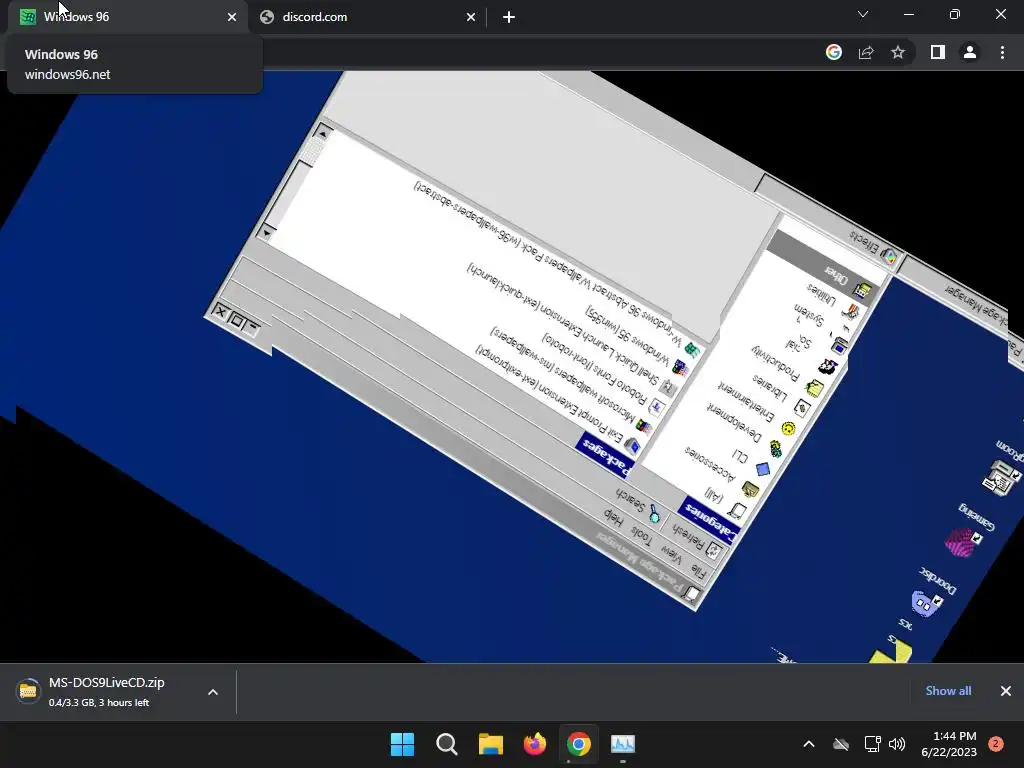Select the (All) category monitor icon

tap(737, 511)
